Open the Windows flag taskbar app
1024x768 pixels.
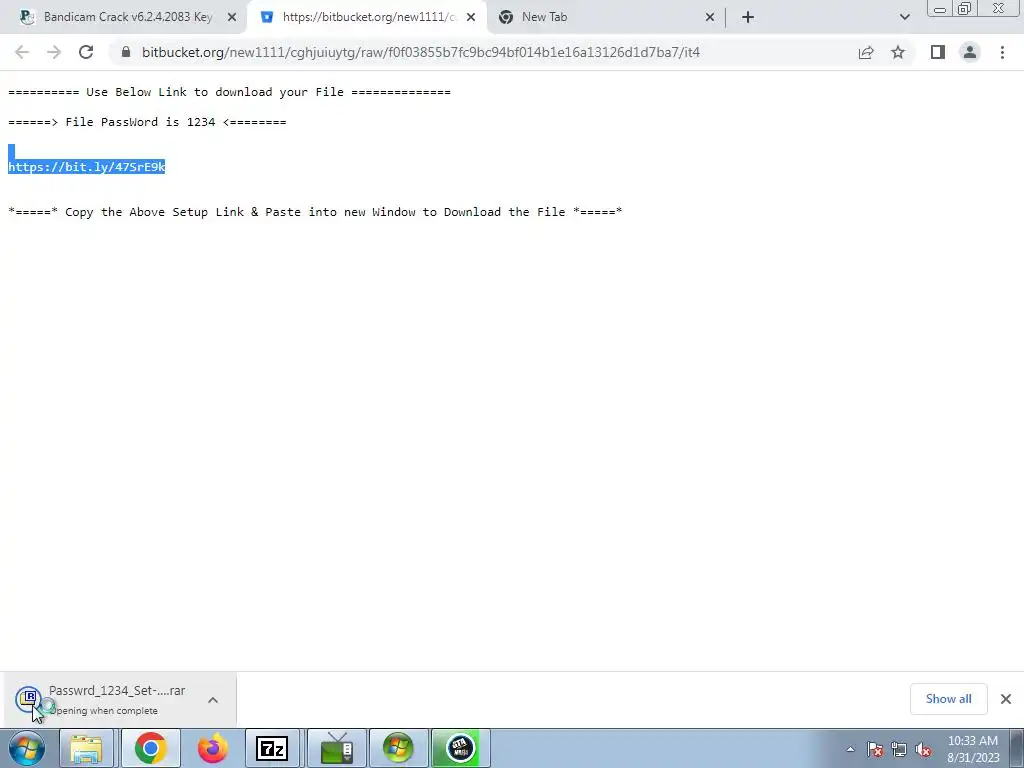[398, 748]
